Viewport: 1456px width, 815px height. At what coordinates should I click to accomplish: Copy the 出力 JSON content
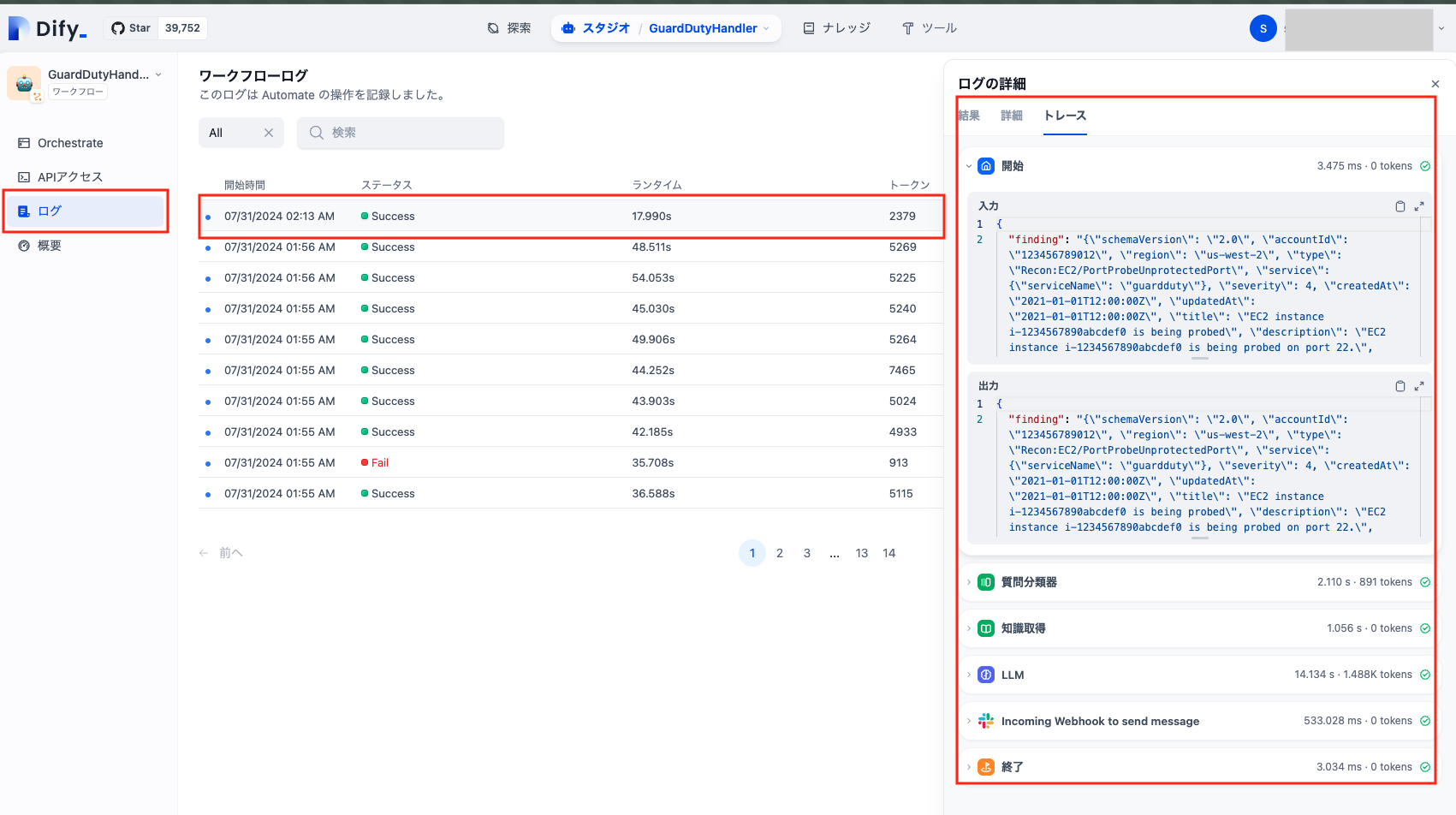pos(1400,386)
